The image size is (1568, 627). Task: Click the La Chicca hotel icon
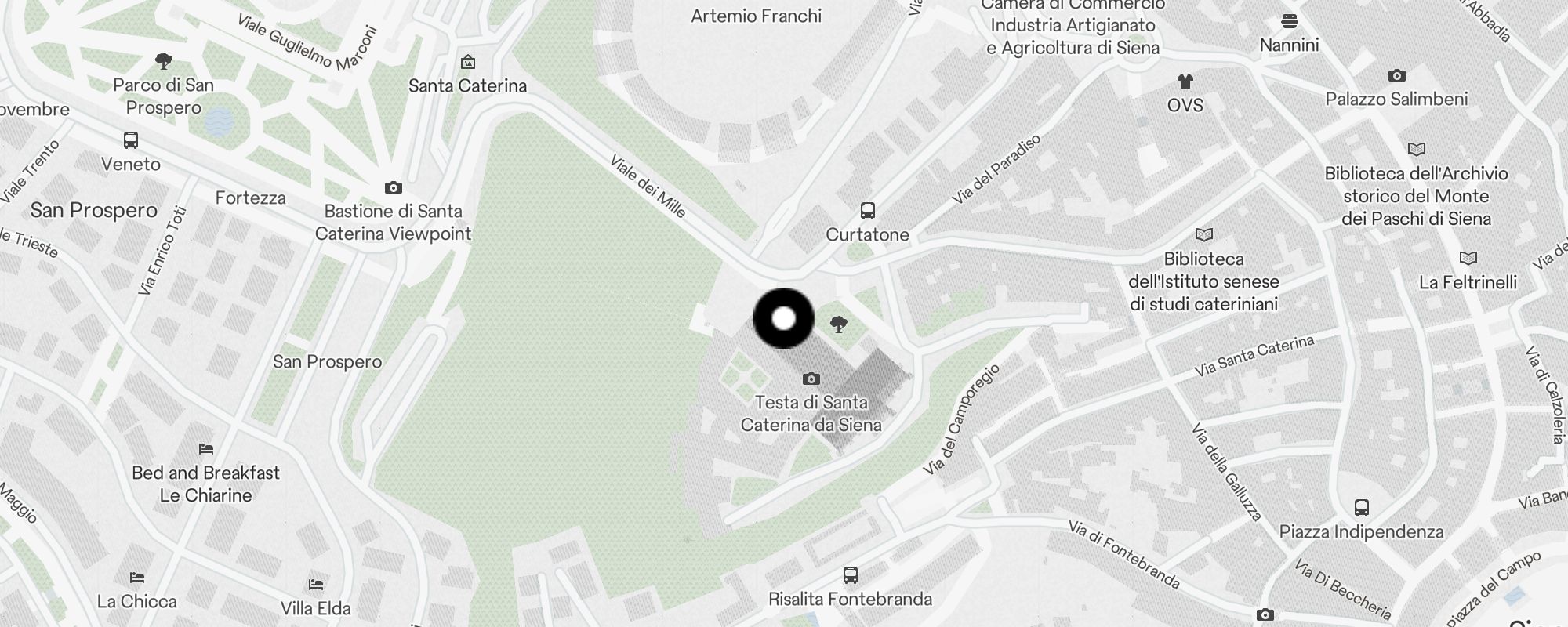[x=137, y=578]
